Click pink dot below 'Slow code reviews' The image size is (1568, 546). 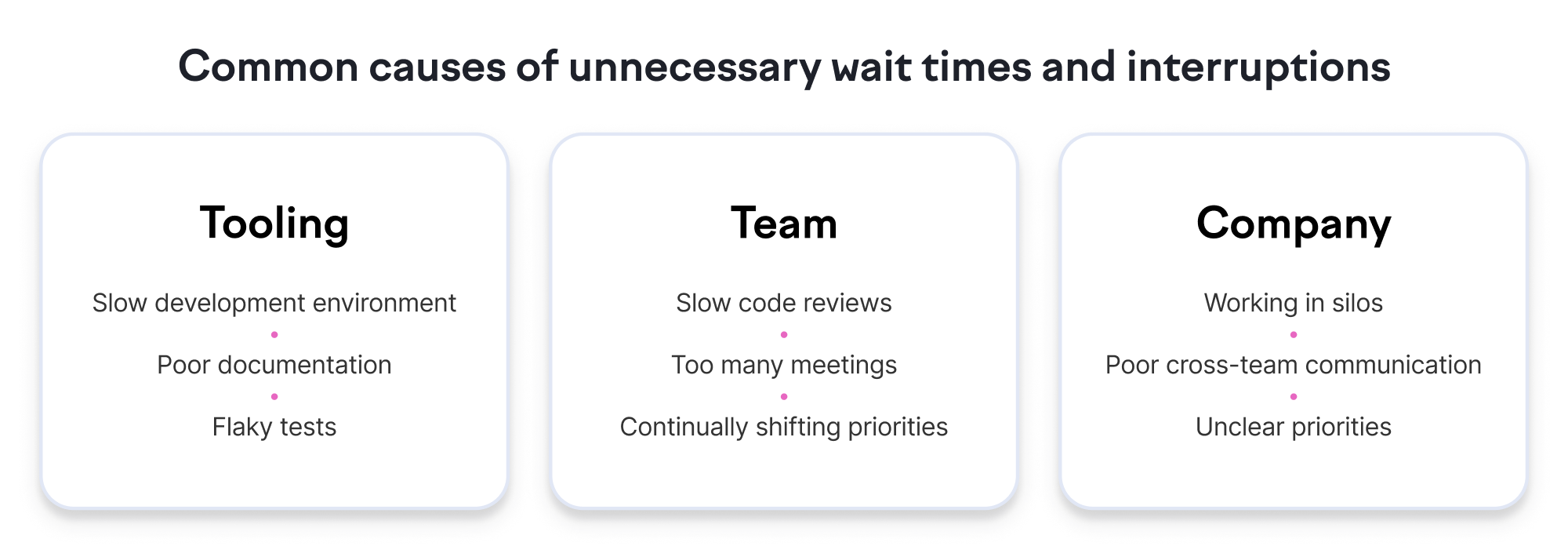tap(784, 335)
